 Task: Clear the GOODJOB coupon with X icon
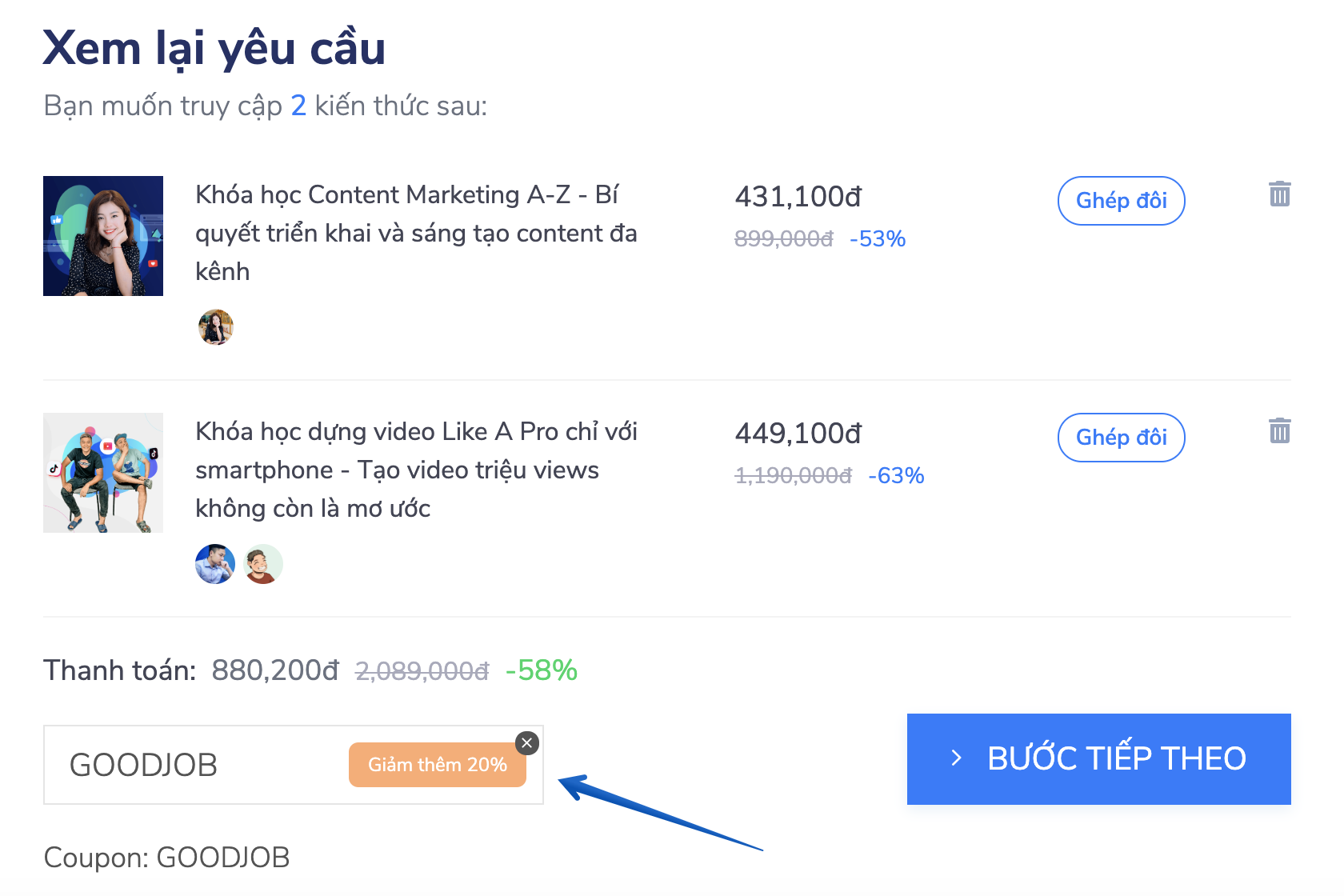pyautogui.click(x=526, y=743)
